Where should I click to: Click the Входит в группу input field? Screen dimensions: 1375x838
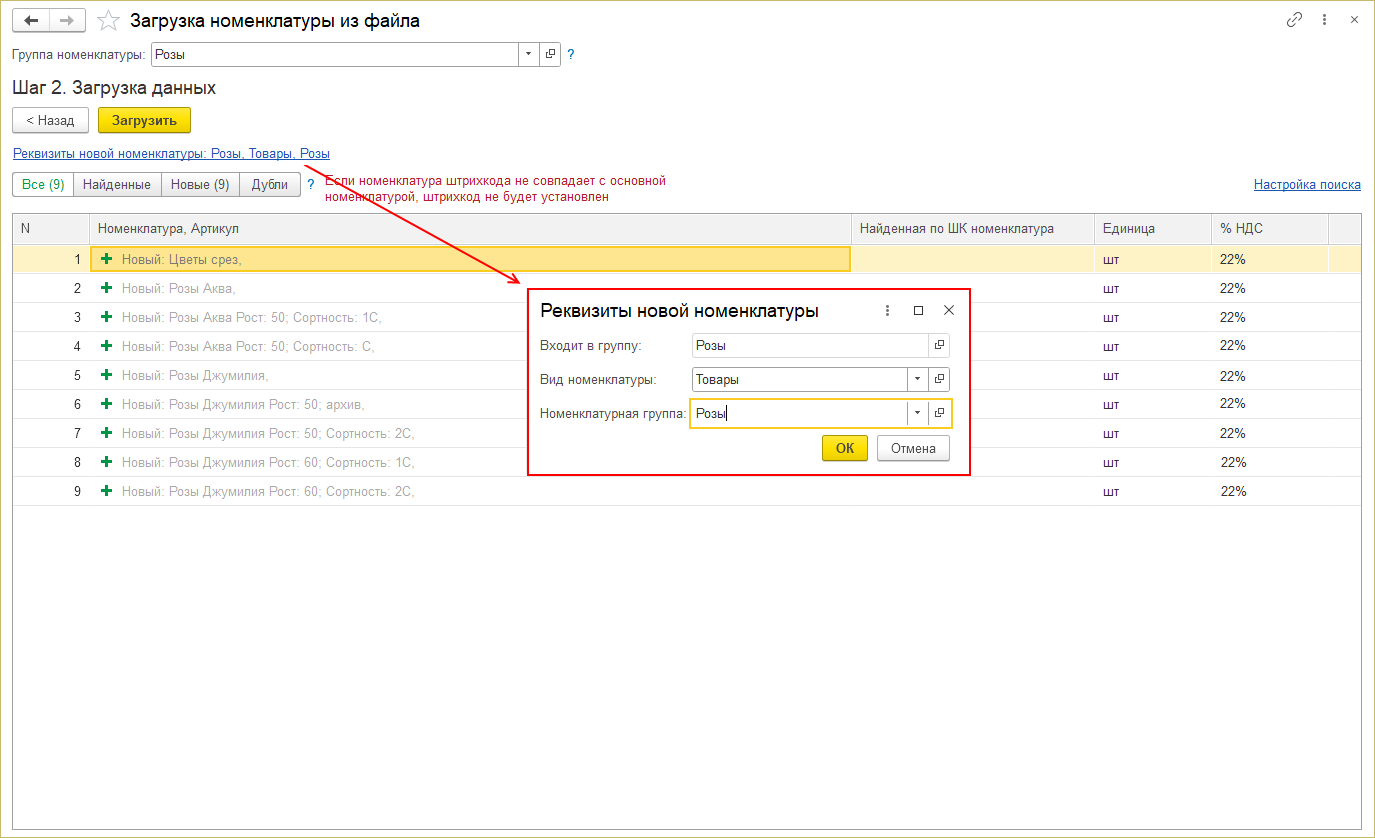pyautogui.click(x=810, y=345)
